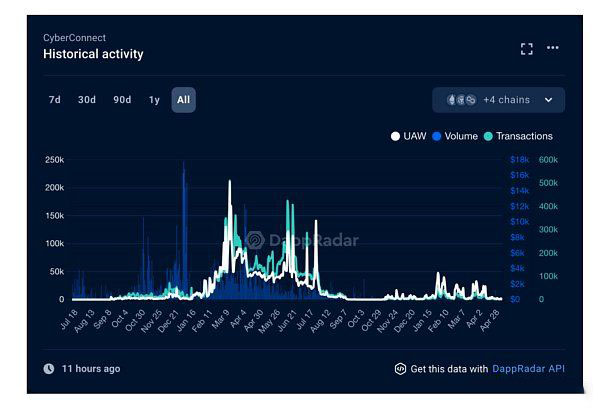Click the Mar 9 UAW peak on chart
Screen dimensions: 600x413
[230, 183]
